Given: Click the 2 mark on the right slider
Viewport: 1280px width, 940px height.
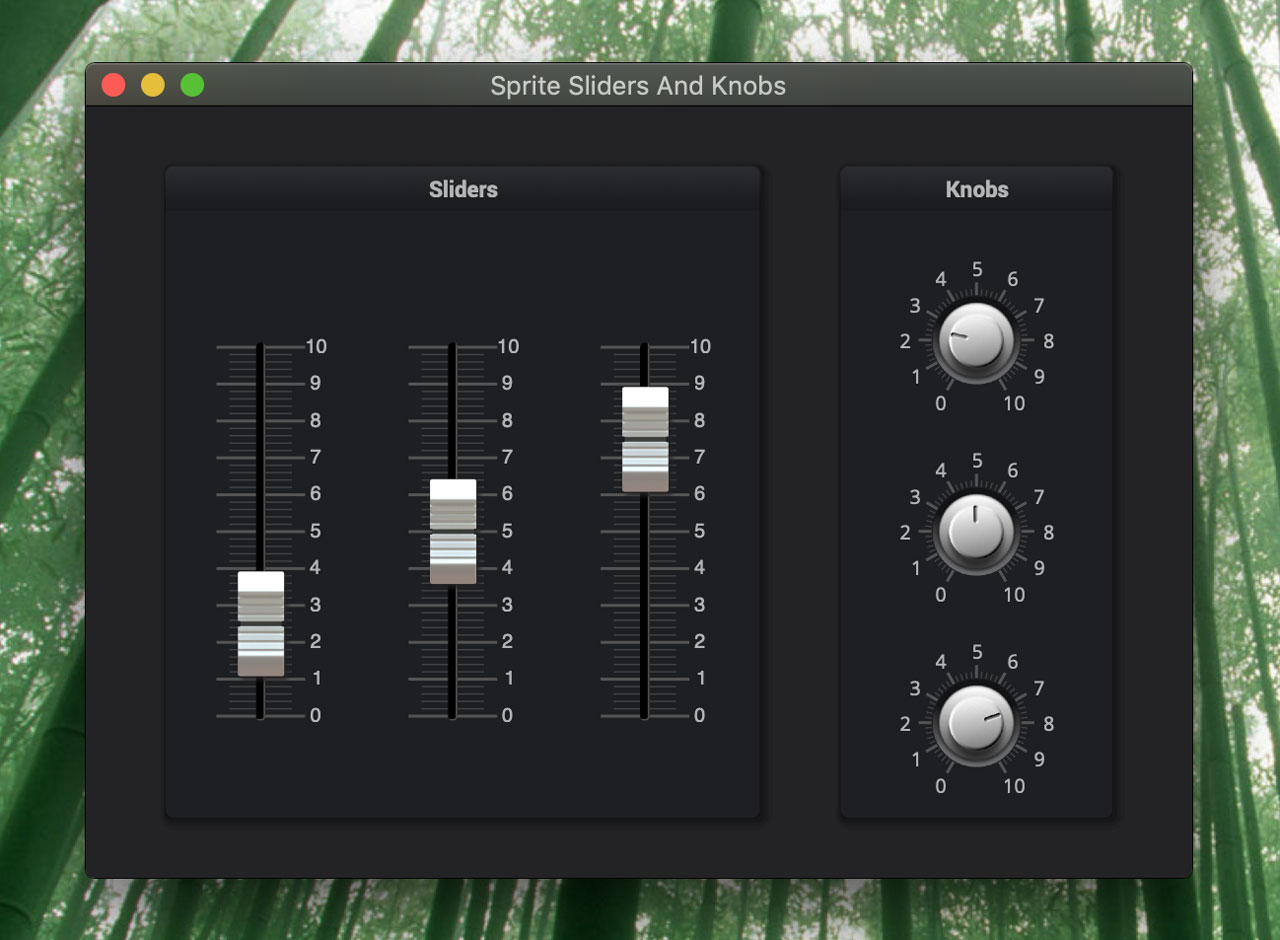Looking at the screenshot, I should click(699, 641).
